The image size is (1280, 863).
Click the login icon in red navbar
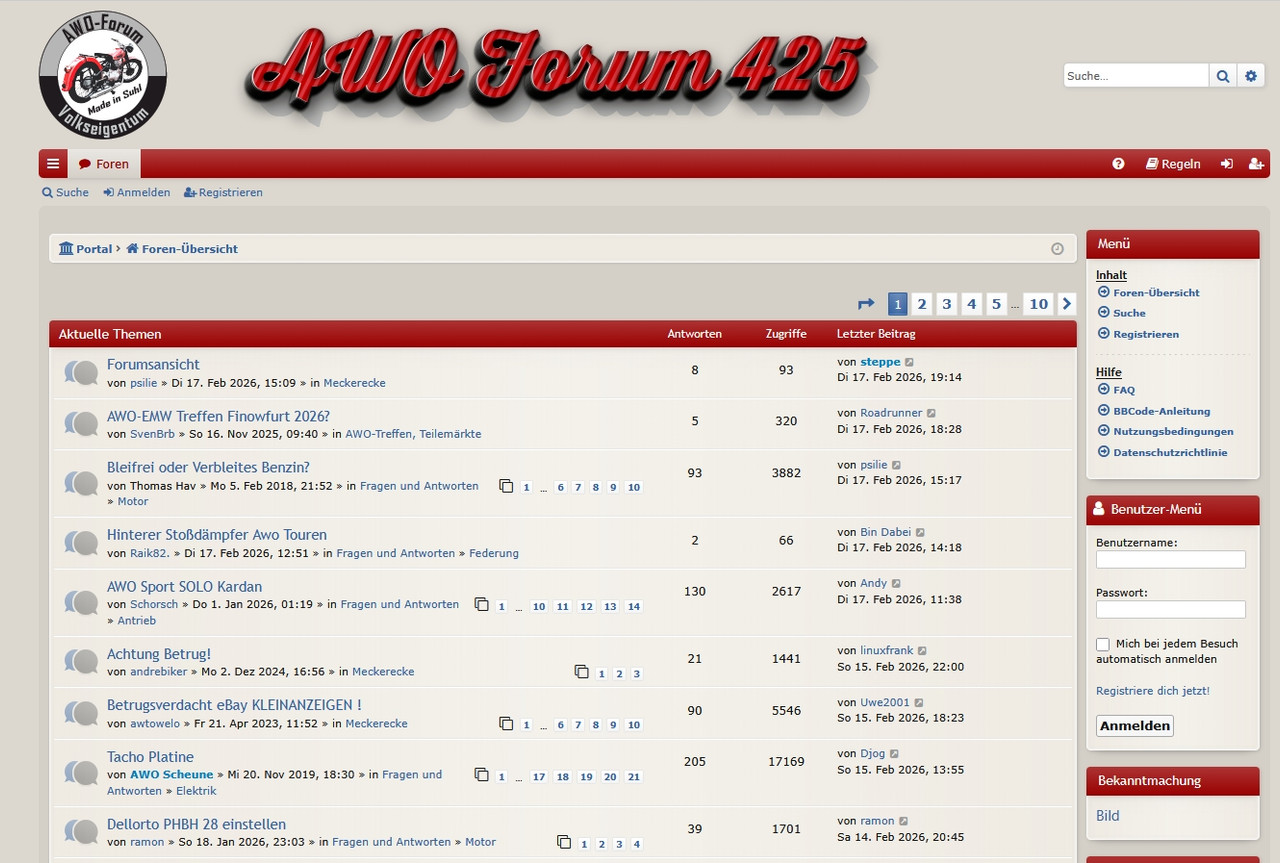click(x=1227, y=164)
